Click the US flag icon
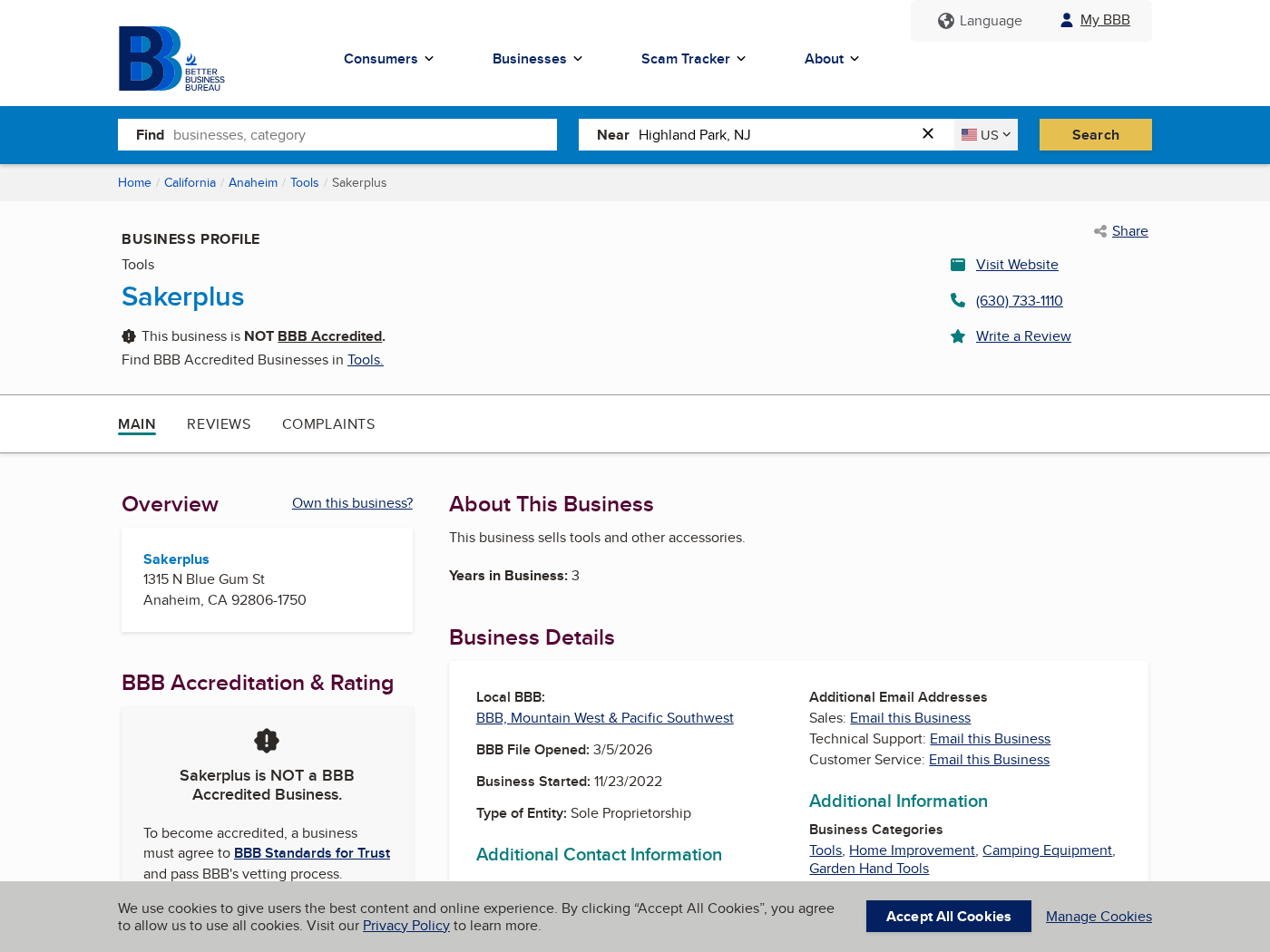 pos(970,135)
